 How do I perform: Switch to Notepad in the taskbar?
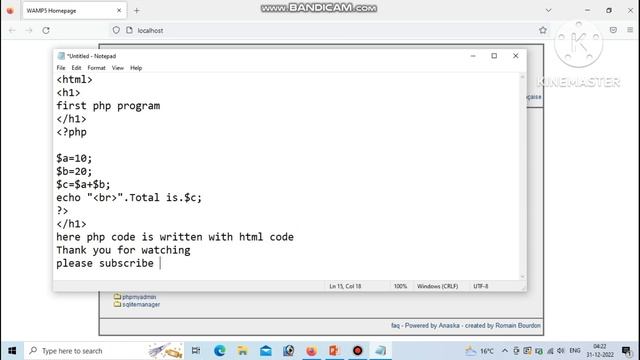point(380,351)
